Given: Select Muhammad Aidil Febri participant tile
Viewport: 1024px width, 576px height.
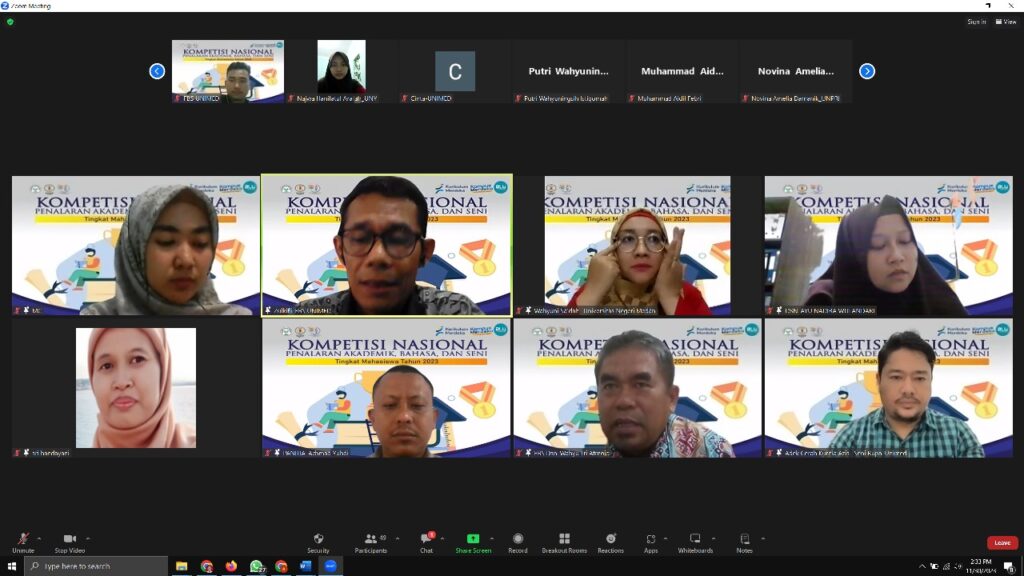Looking at the screenshot, I should [x=682, y=71].
